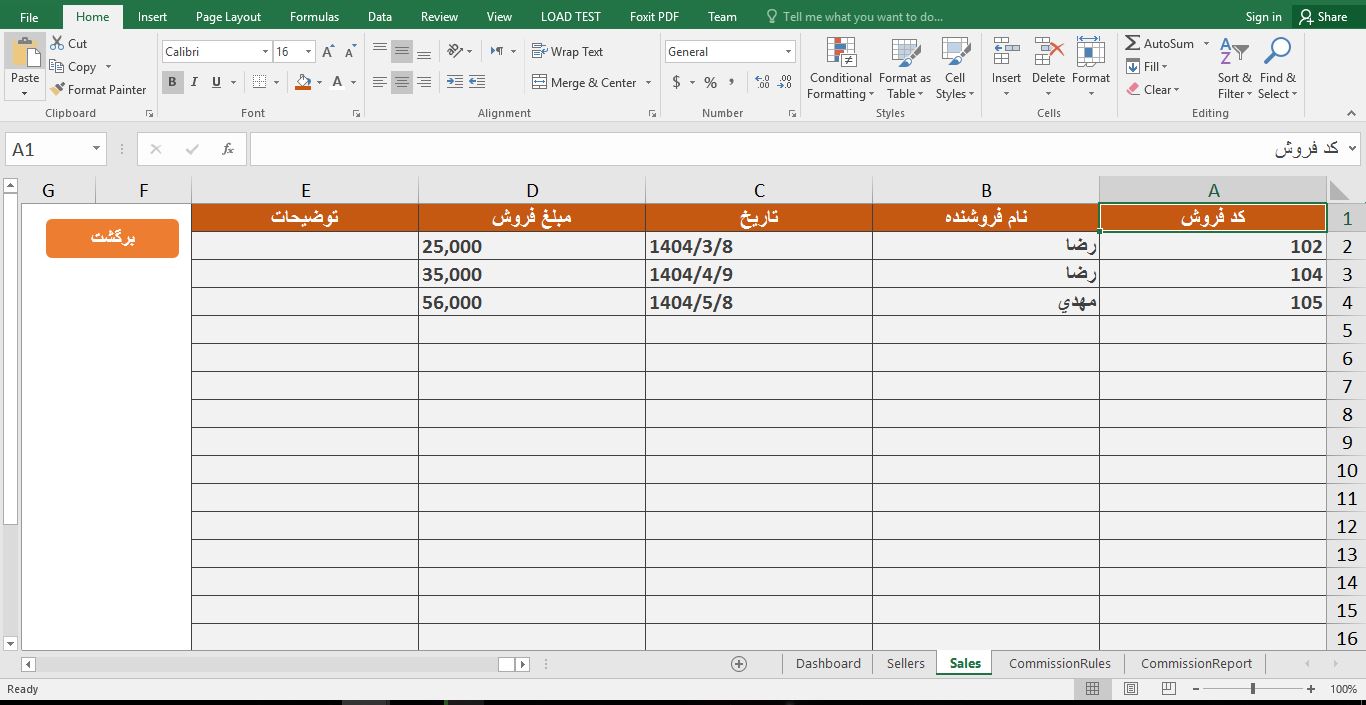This screenshot has height=705, width=1366.
Task: Select cell containing 56,000
Action: [531, 302]
